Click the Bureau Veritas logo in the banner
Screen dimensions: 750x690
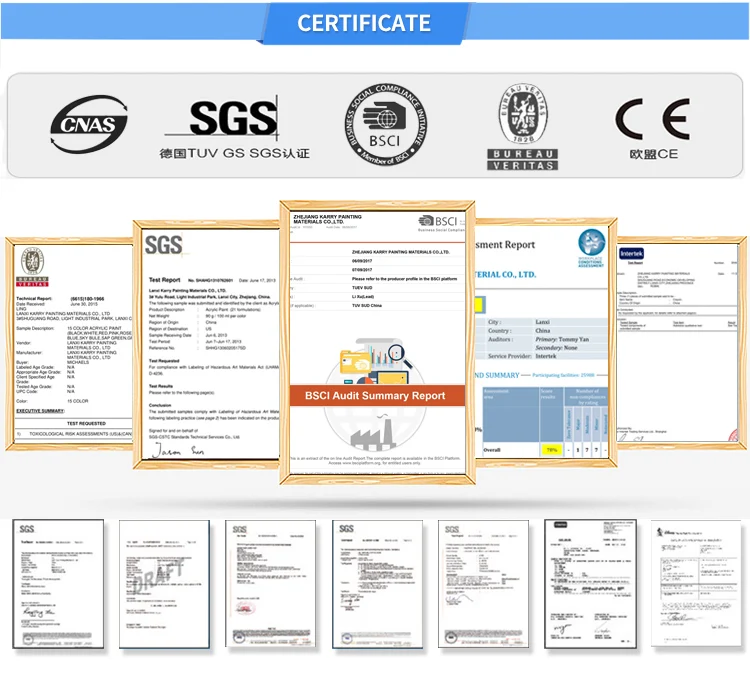[523, 126]
